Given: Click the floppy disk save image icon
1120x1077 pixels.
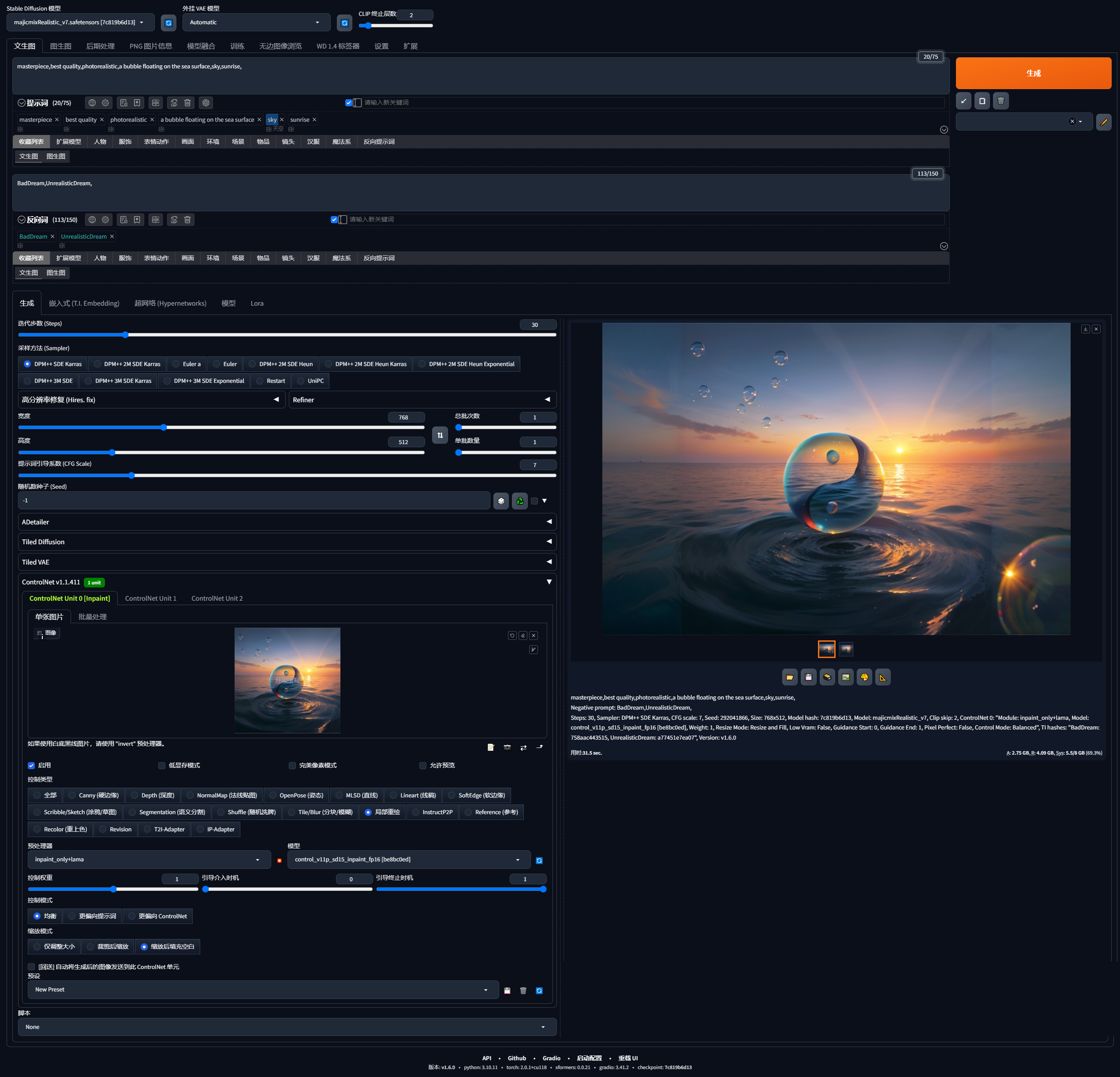Looking at the screenshot, I should tap(808, 677).
